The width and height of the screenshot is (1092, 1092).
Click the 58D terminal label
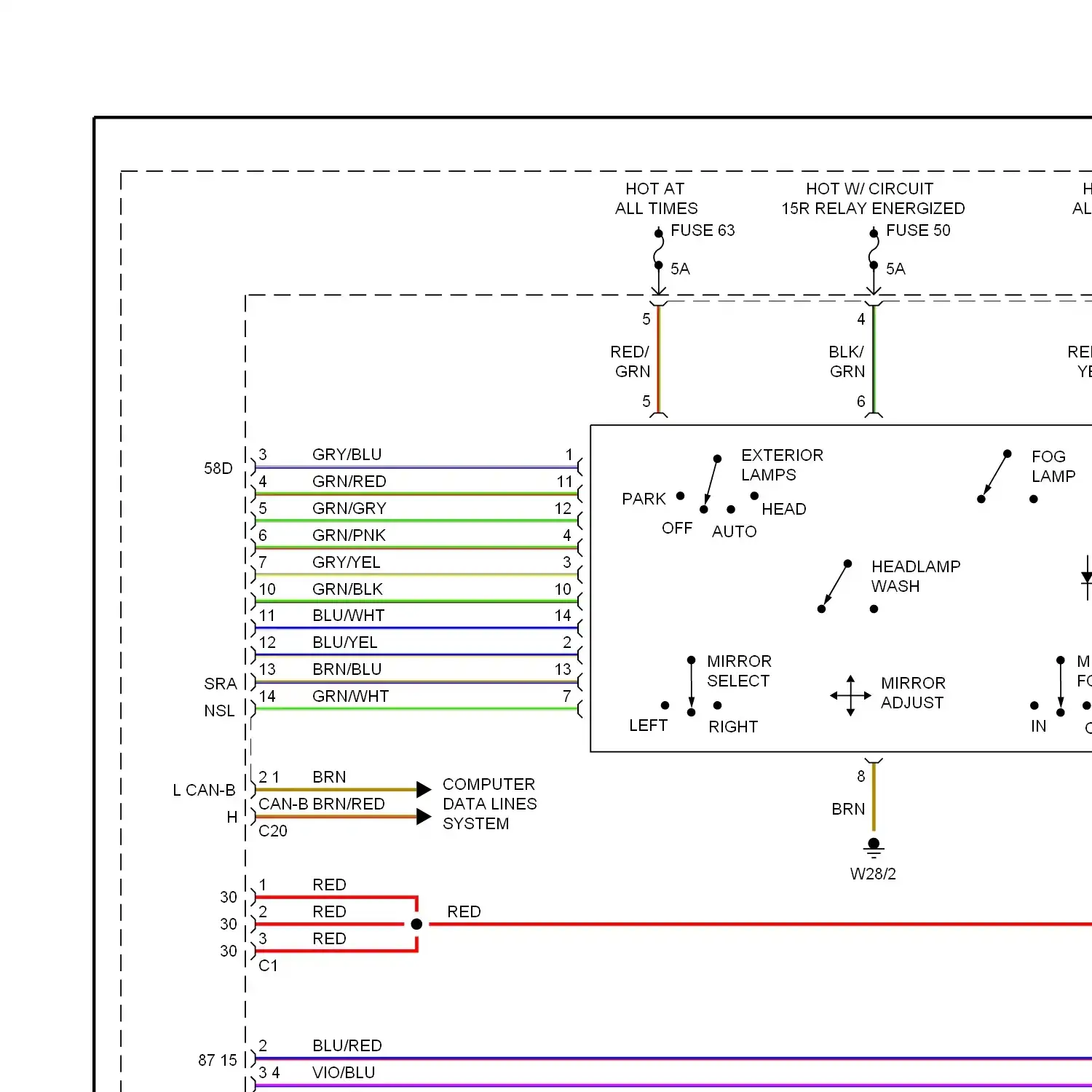pos(218,469)
